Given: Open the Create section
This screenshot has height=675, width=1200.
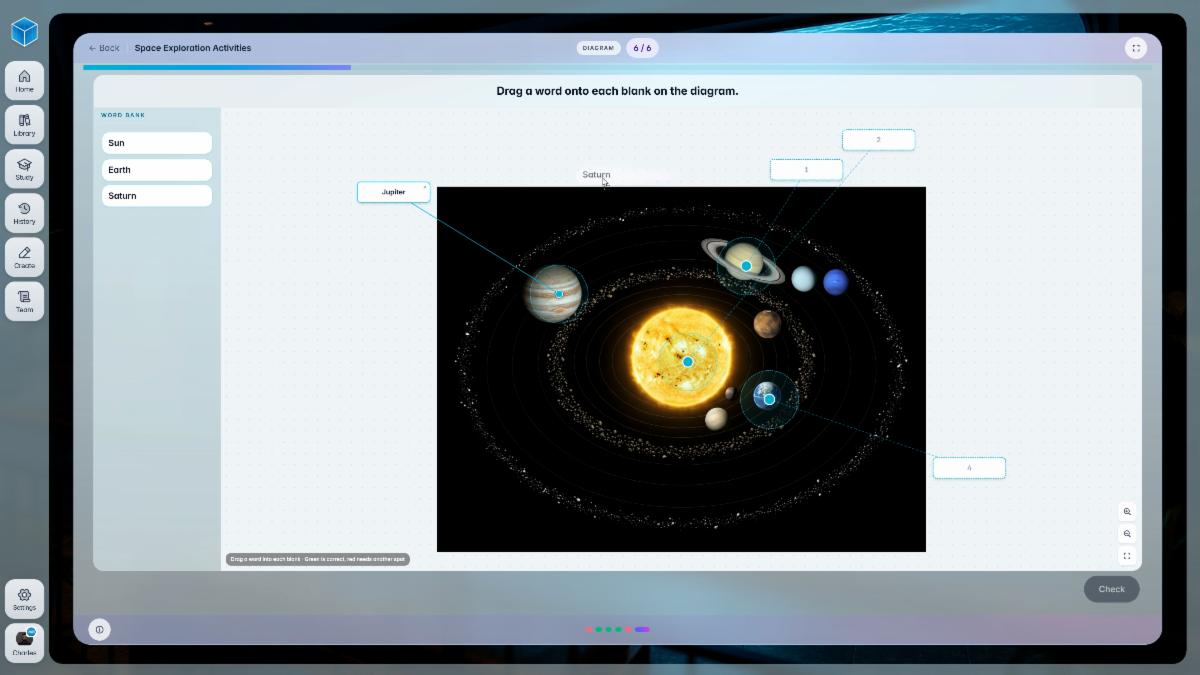Looking at the screenshot, I should coord(24,256).
